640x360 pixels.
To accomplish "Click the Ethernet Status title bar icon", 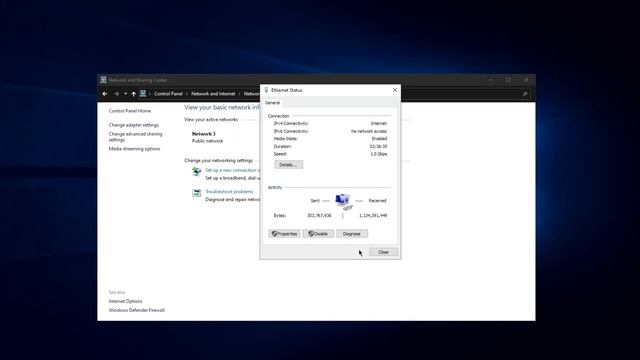I will [266, 90].
